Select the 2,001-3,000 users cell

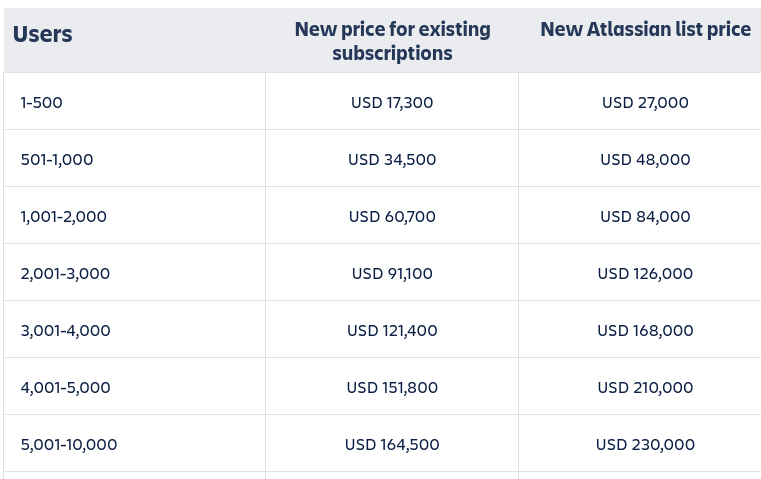coord(65,273)
